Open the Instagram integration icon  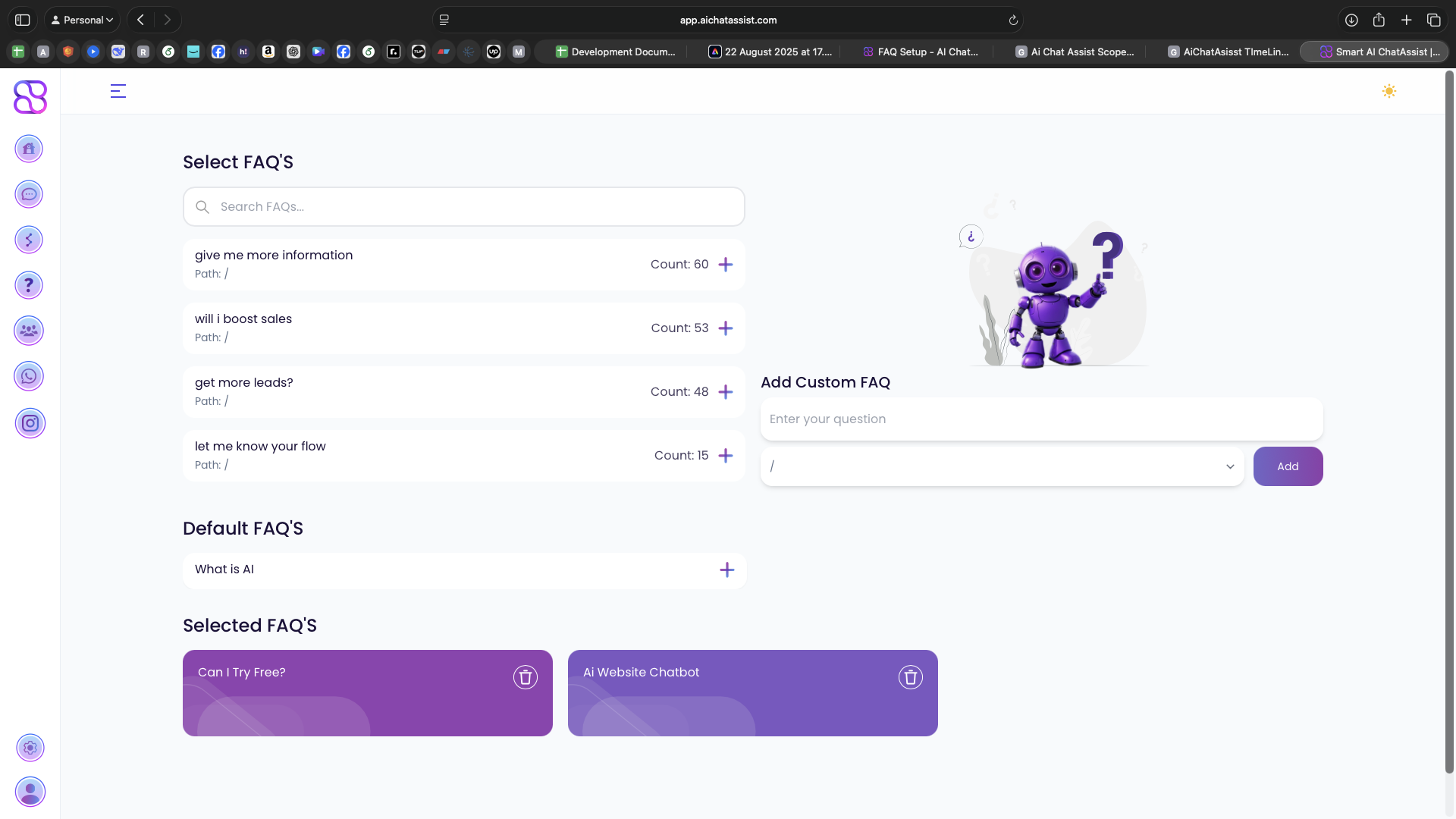point(30,423)
